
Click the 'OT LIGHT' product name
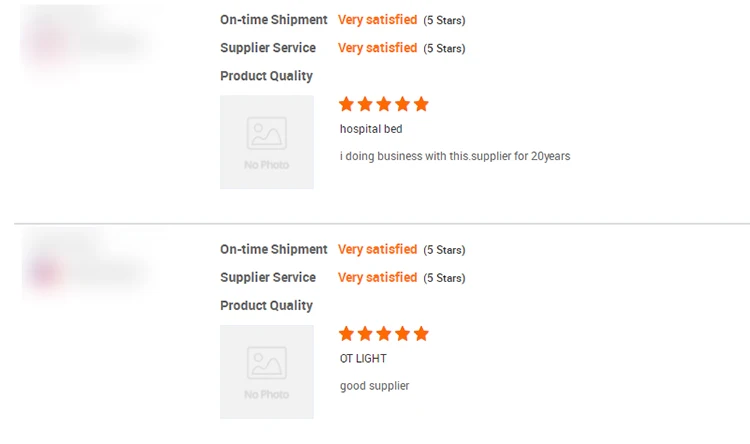pyautogui.click(x=363, y=359)
